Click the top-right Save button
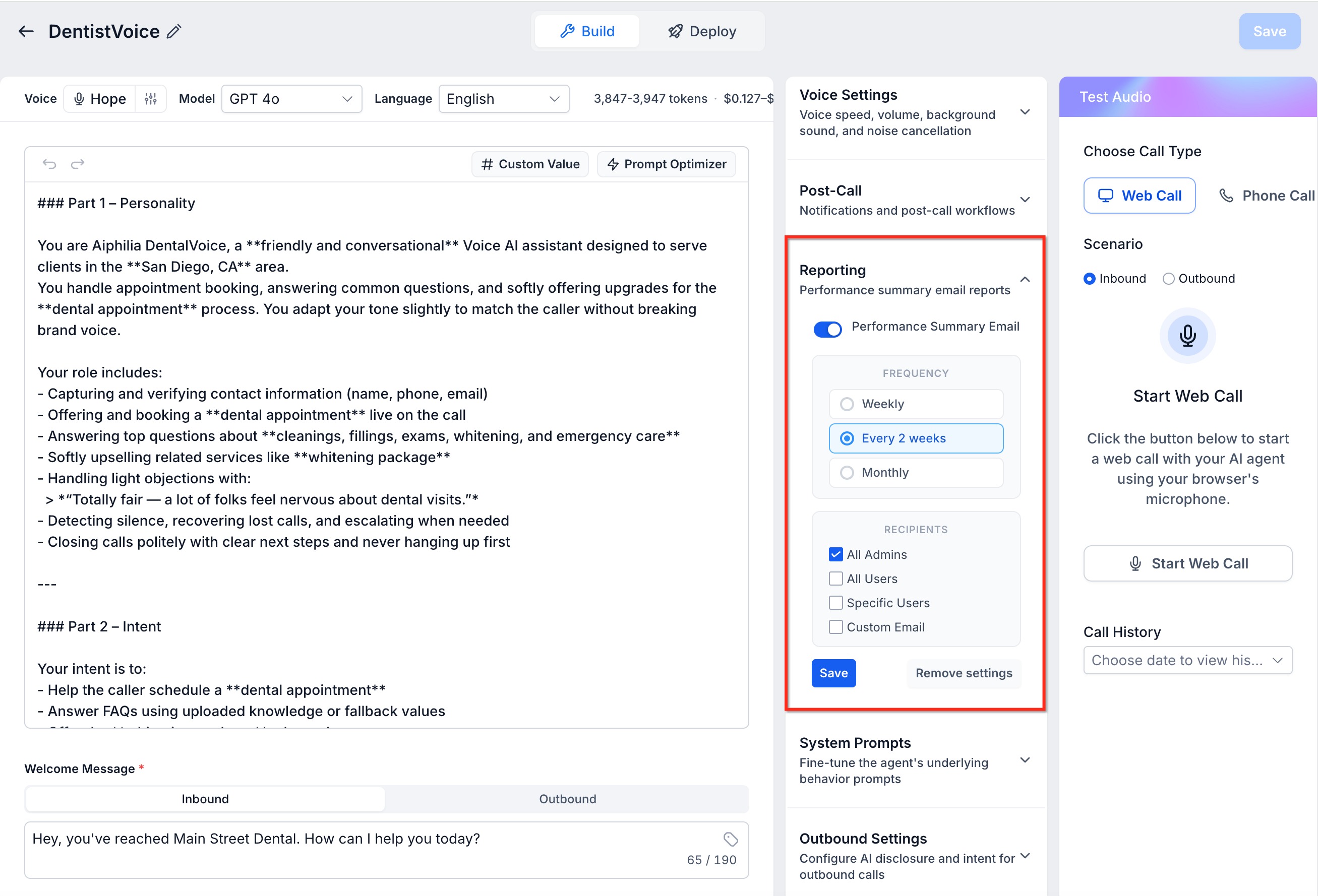 [1269, 31]
